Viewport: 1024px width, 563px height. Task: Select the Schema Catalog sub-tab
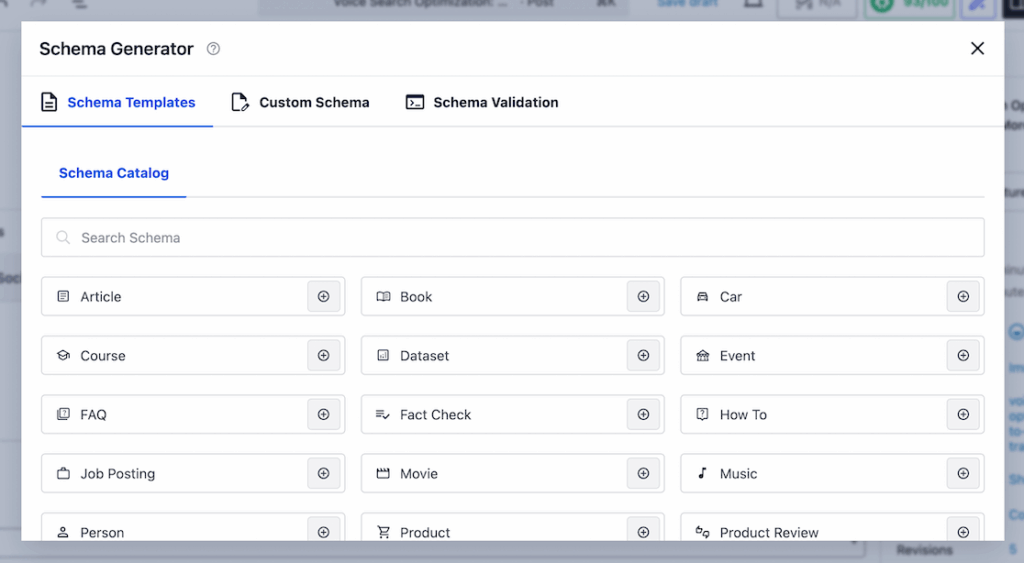tap(114, 173)
